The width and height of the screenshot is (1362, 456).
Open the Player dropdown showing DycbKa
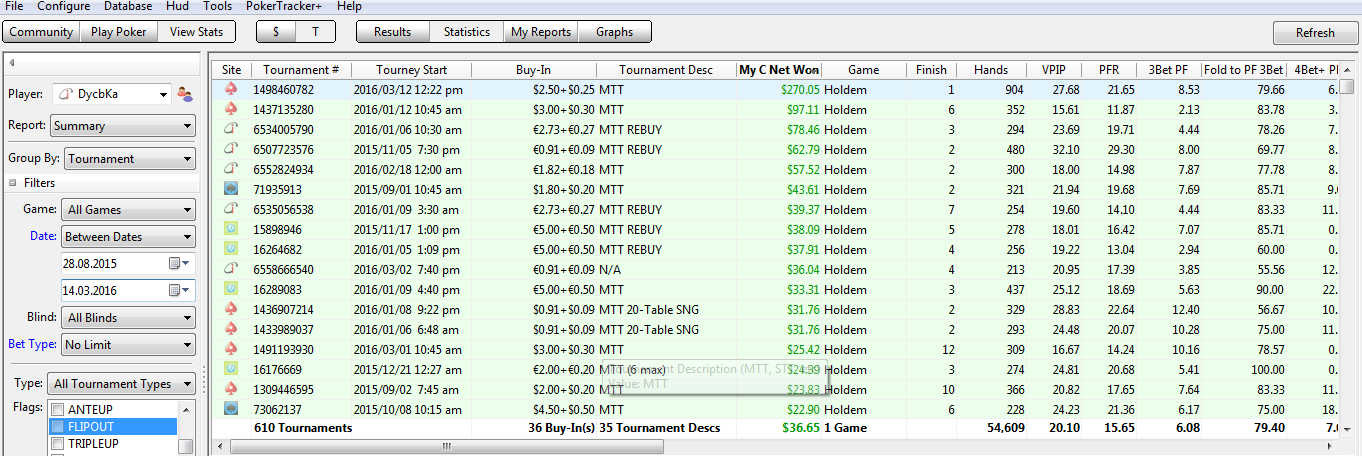pos(111,94)
